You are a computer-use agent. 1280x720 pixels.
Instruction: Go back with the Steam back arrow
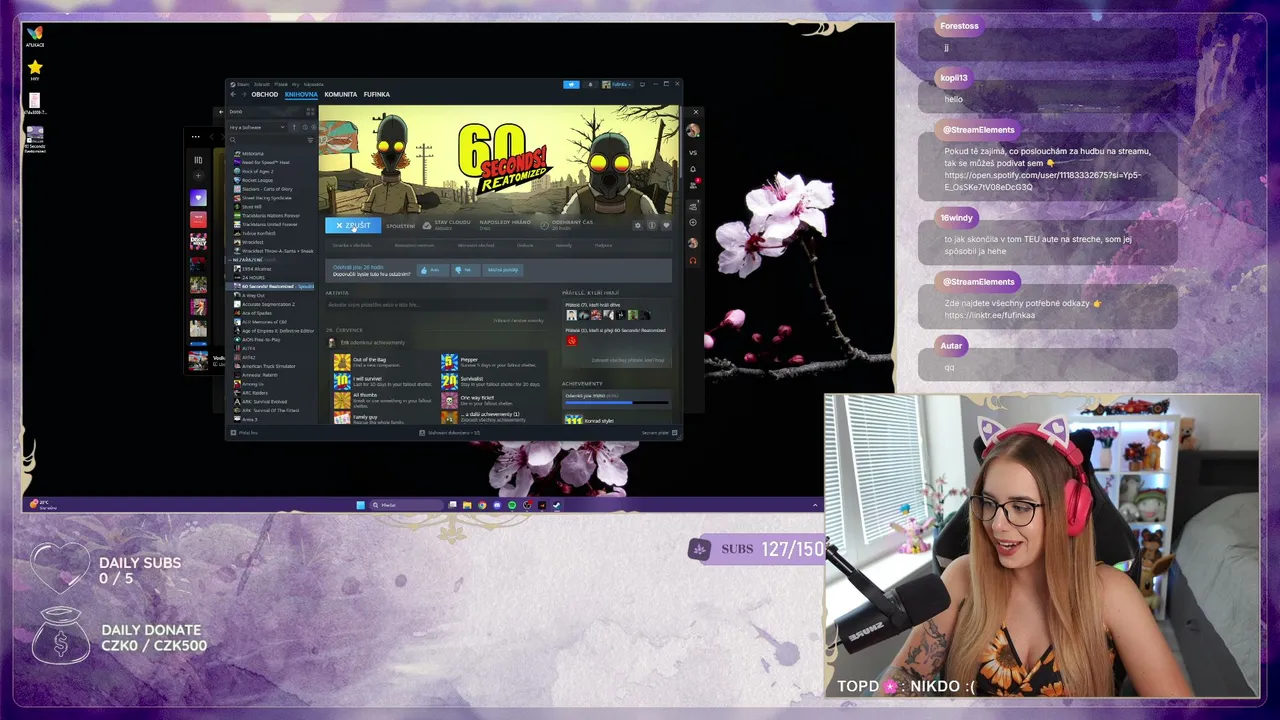[x=232, y=95]
